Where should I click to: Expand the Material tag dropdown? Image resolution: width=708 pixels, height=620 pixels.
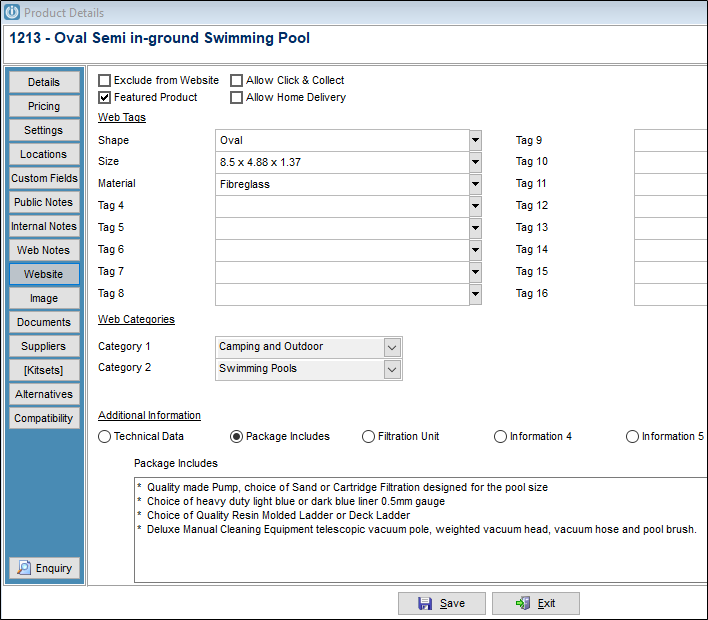pyautogui.click(x=475, y=184)
